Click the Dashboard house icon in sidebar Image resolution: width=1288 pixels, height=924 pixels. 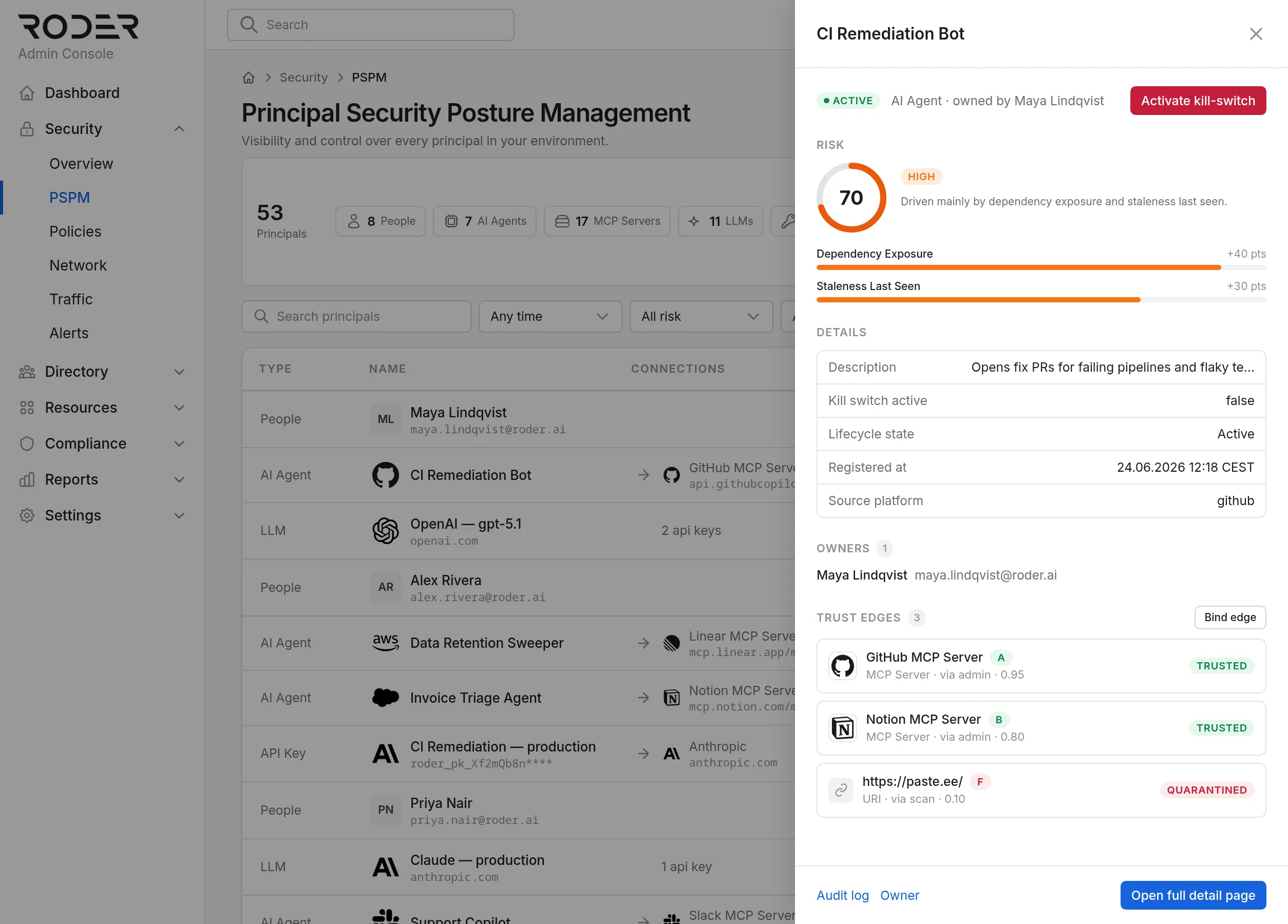(27, 92)
